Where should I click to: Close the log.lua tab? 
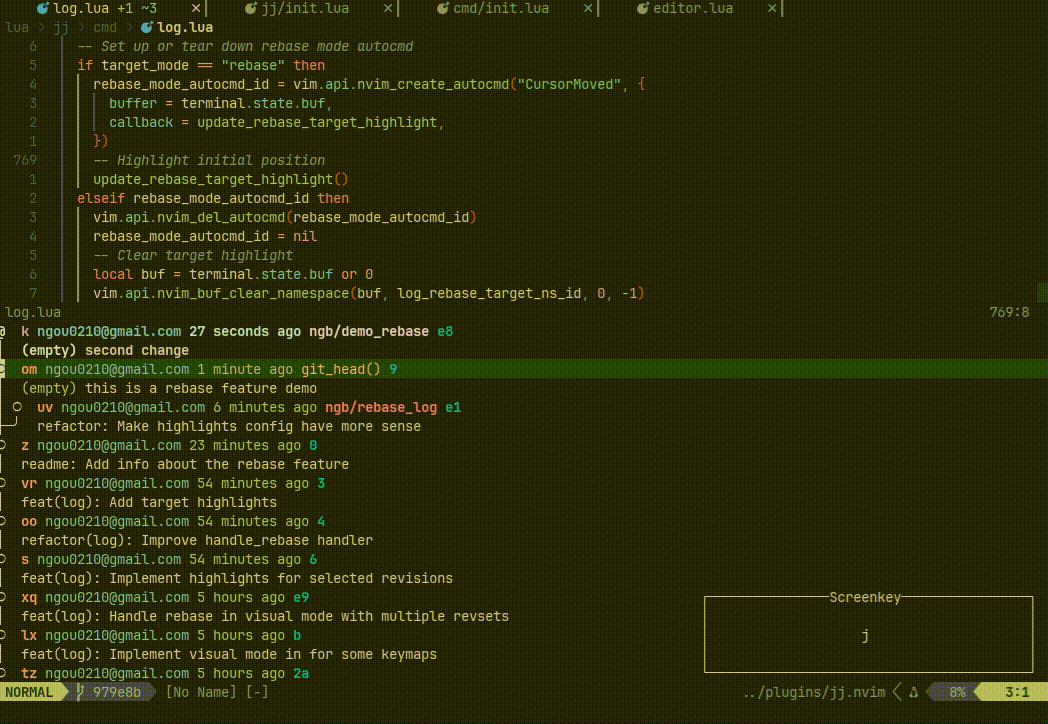[x=196, y=9]
